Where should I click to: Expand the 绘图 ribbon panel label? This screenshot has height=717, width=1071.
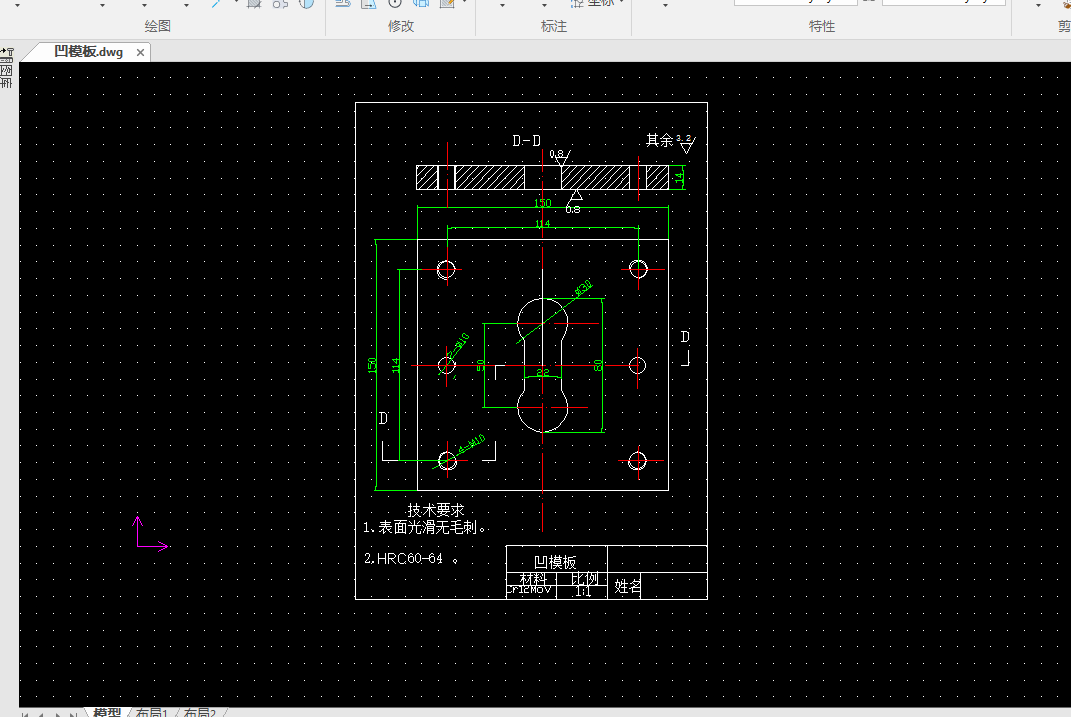coord(158,26)
